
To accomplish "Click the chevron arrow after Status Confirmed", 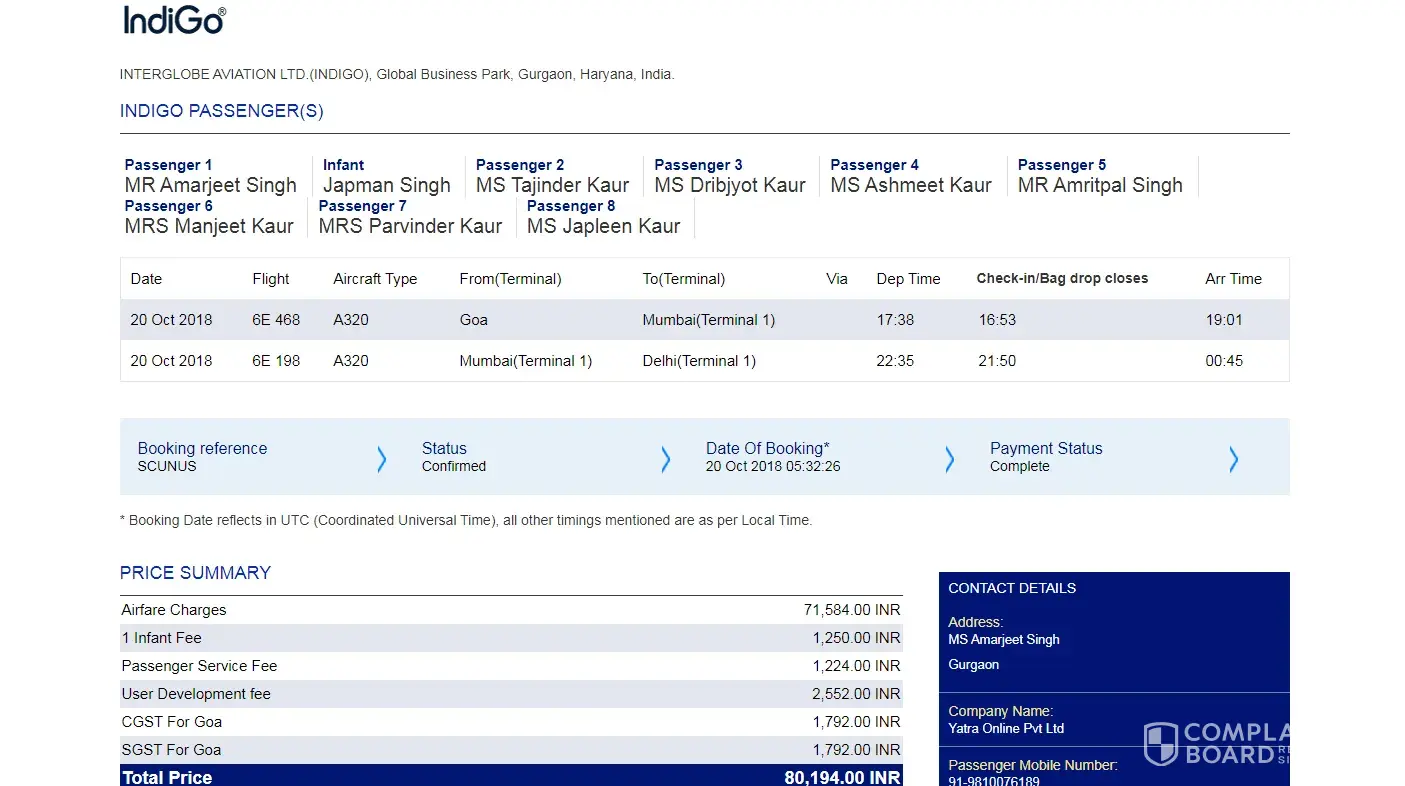I will [665, 459].
